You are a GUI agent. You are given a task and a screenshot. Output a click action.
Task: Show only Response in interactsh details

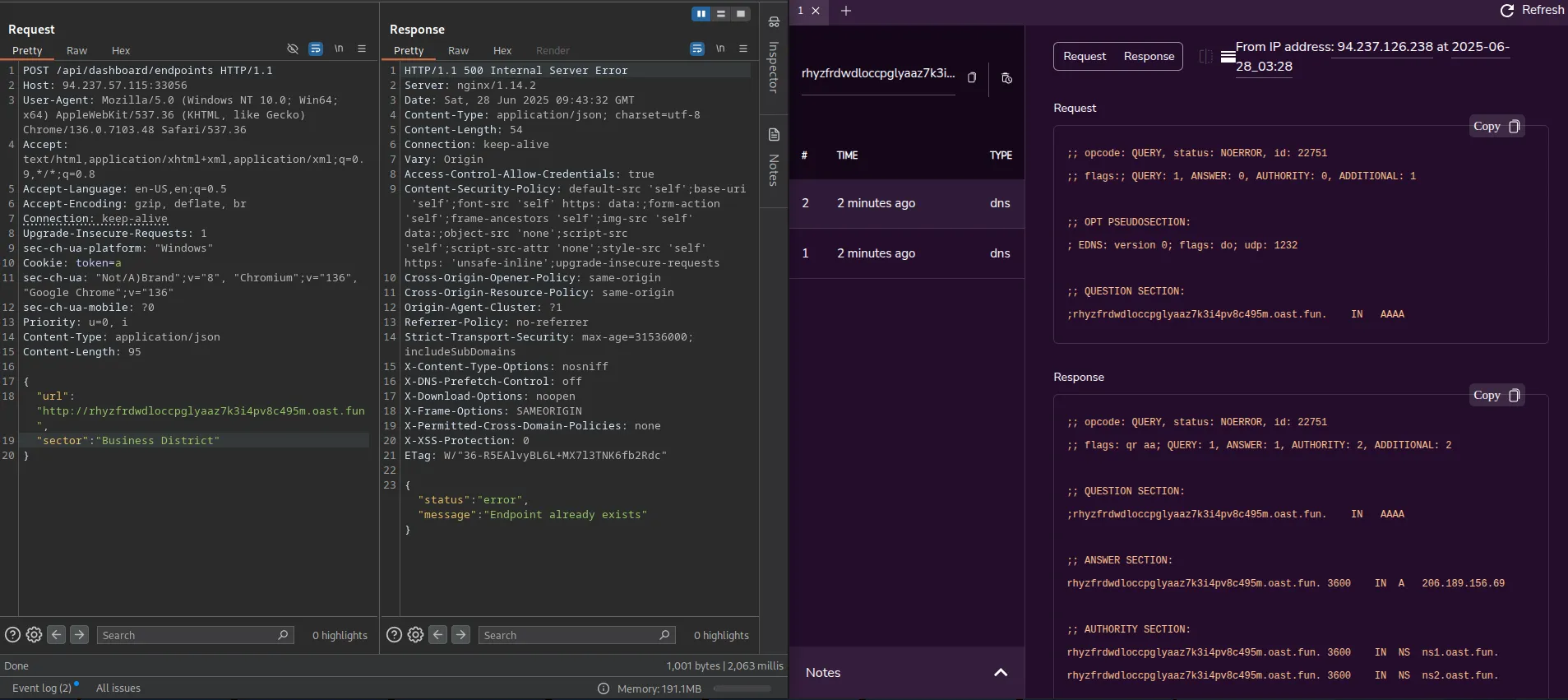point(1149,56)
